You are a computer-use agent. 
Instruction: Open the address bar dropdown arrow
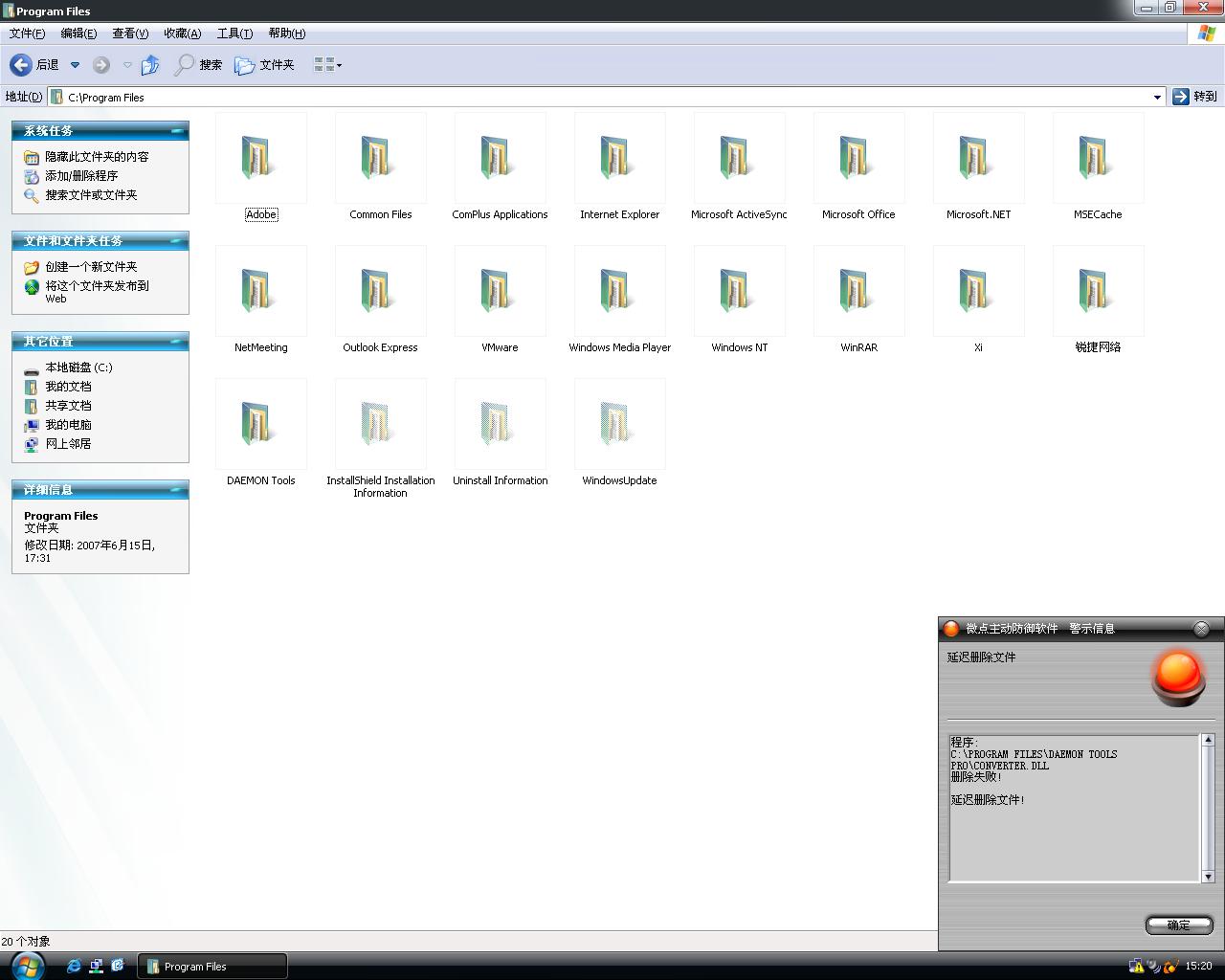[1157, 97]
